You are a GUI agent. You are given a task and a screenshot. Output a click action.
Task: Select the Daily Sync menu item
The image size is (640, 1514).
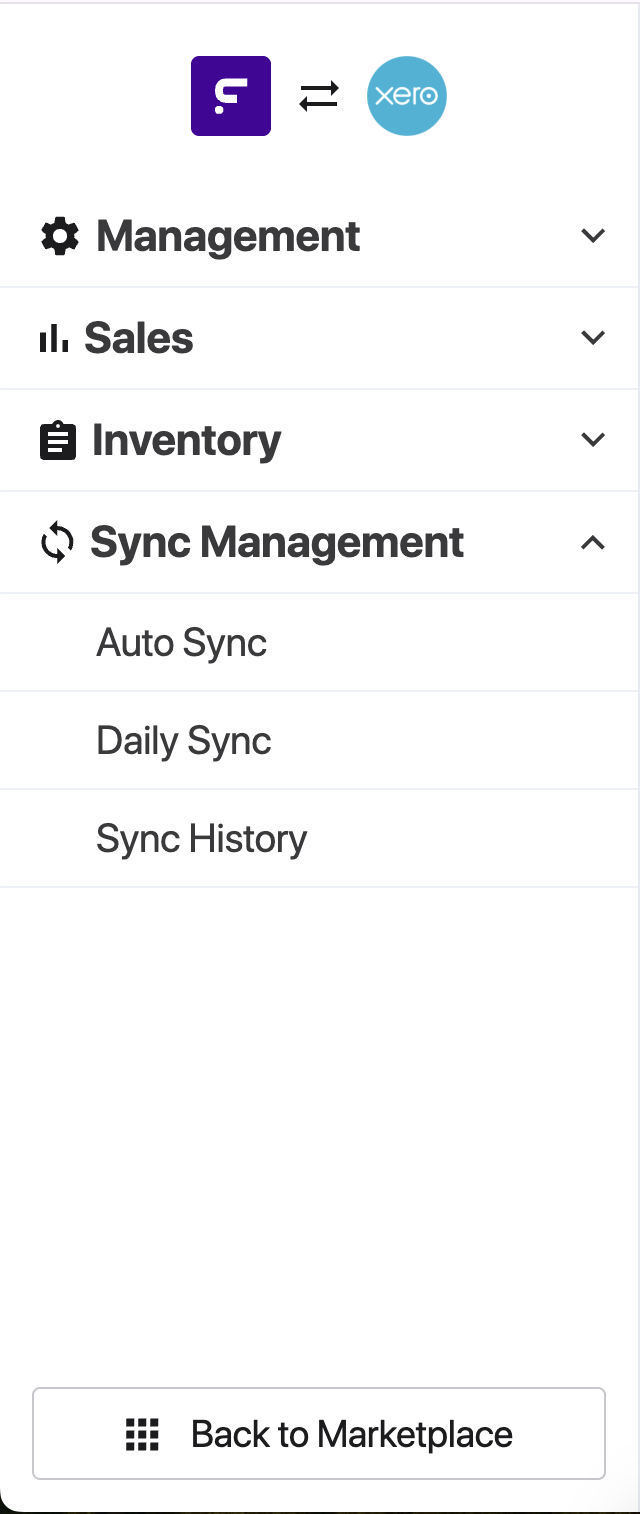point(184,741)
